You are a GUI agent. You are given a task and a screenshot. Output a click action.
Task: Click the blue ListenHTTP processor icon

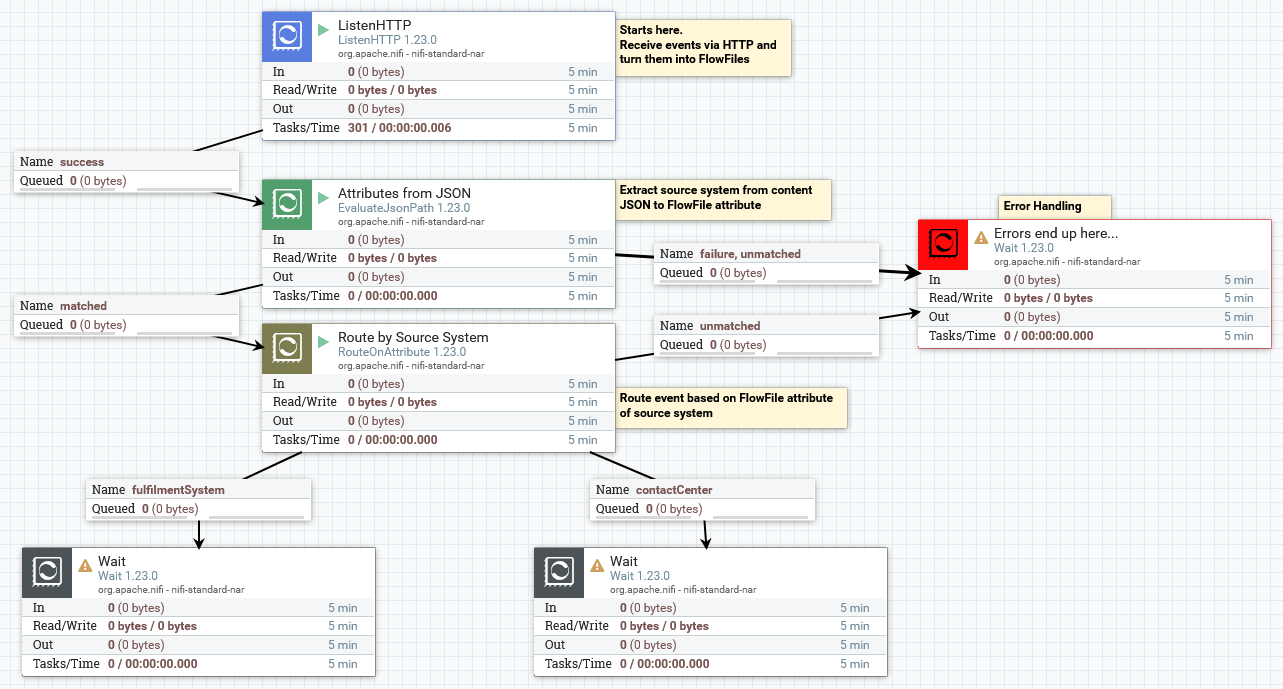[x=287, y=37]
